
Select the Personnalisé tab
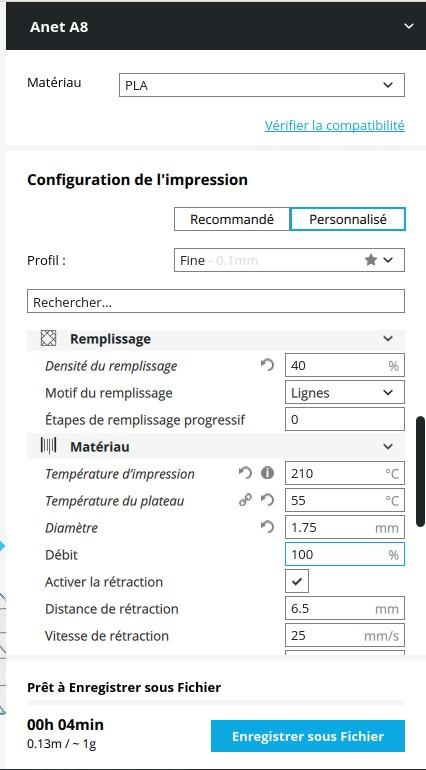(x=348, y=220)
